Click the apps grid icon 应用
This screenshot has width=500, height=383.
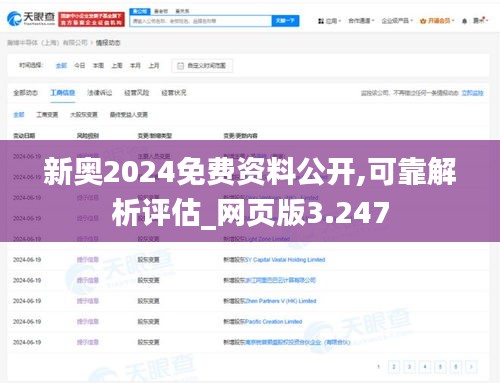[x=321, y=21]
